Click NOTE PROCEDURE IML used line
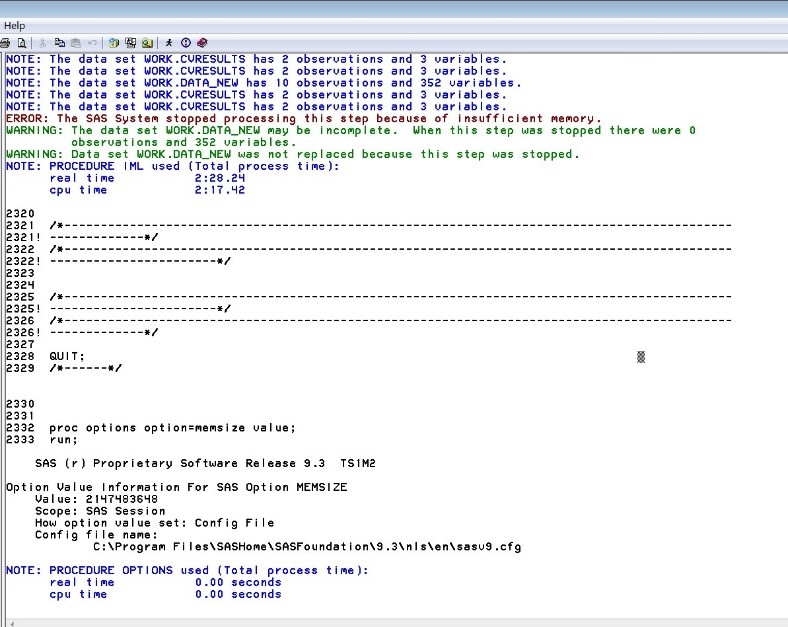788x627 pixels. click(x=173, y=166)
